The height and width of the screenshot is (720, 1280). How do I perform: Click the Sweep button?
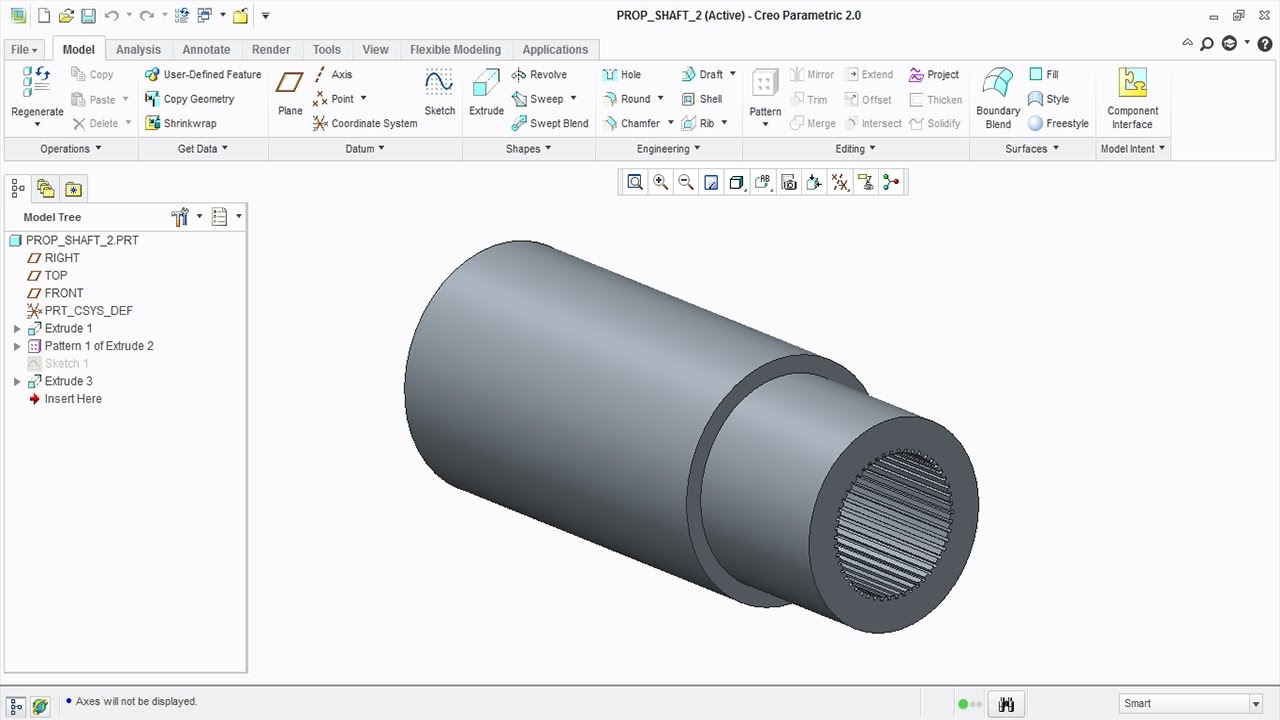click(538, 99)
